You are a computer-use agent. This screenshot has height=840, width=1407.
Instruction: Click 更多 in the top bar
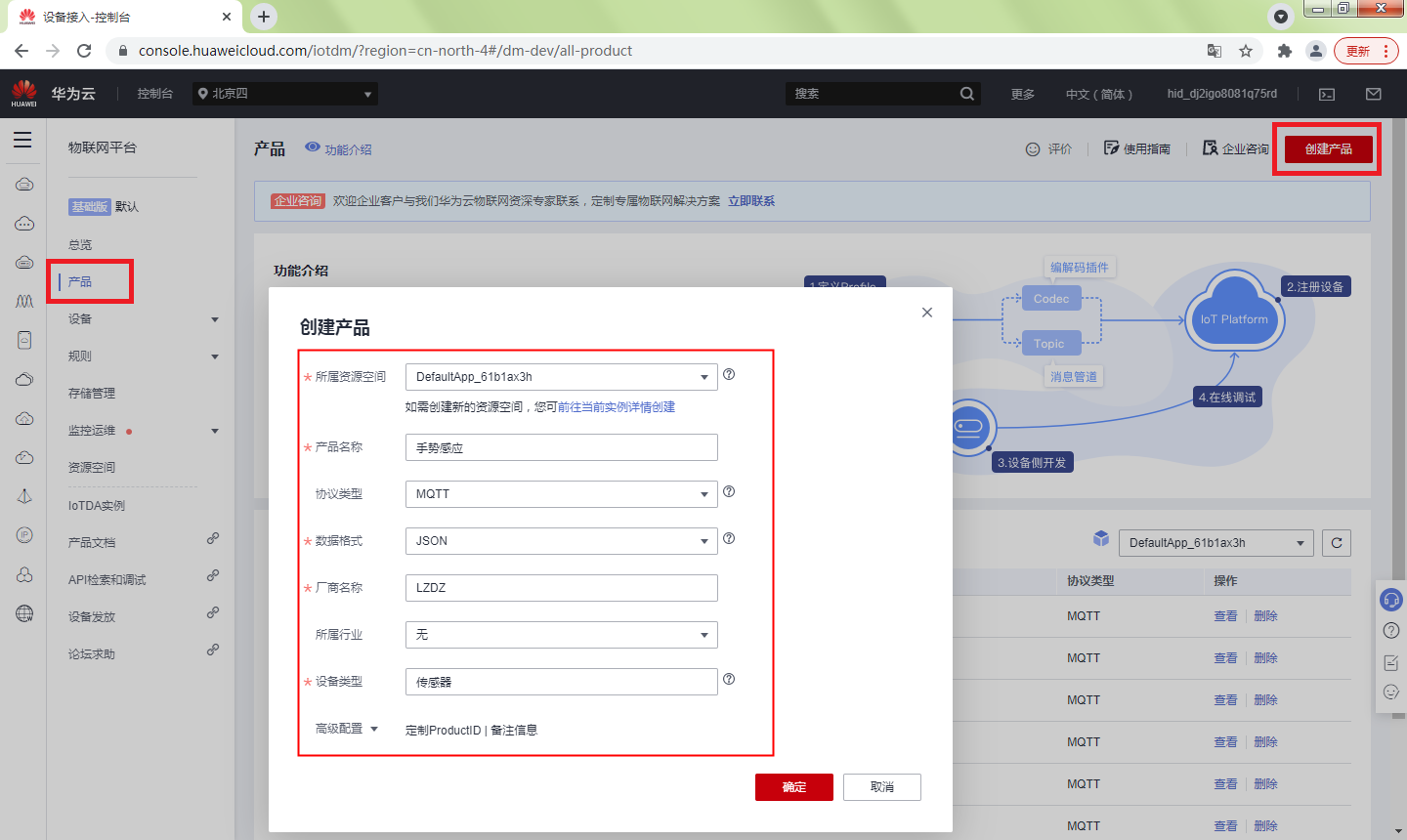1023,94
